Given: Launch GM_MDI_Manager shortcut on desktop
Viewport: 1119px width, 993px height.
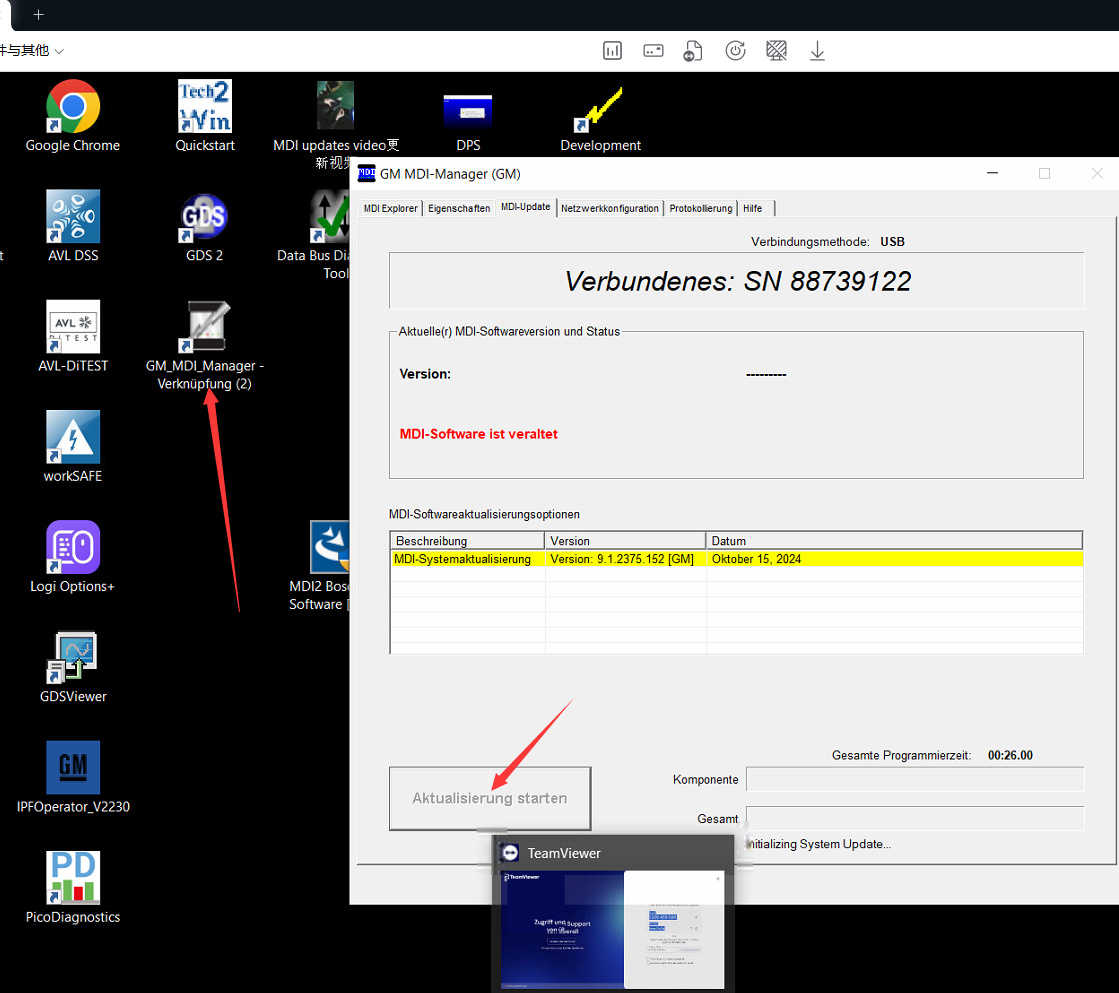Looking at the screenshot, I should point(204,328).
